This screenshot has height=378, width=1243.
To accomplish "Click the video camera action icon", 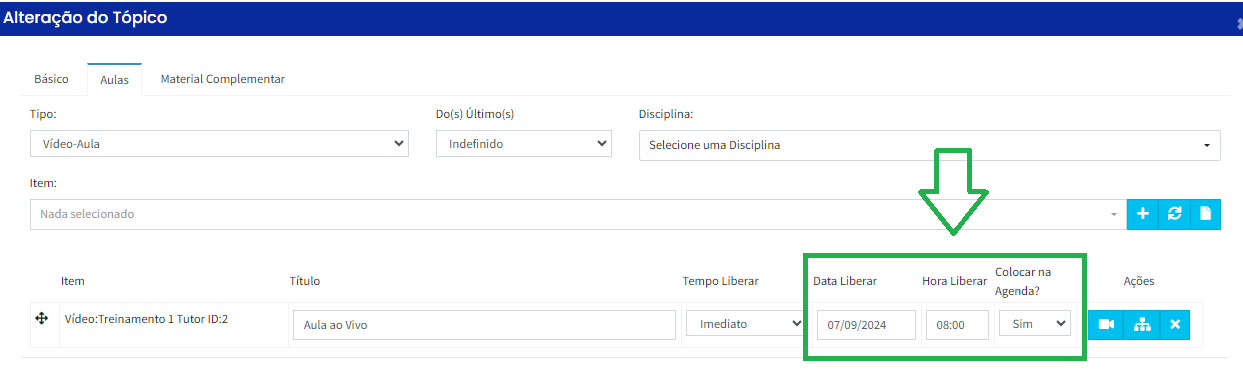I will (x=1106, y=324).
